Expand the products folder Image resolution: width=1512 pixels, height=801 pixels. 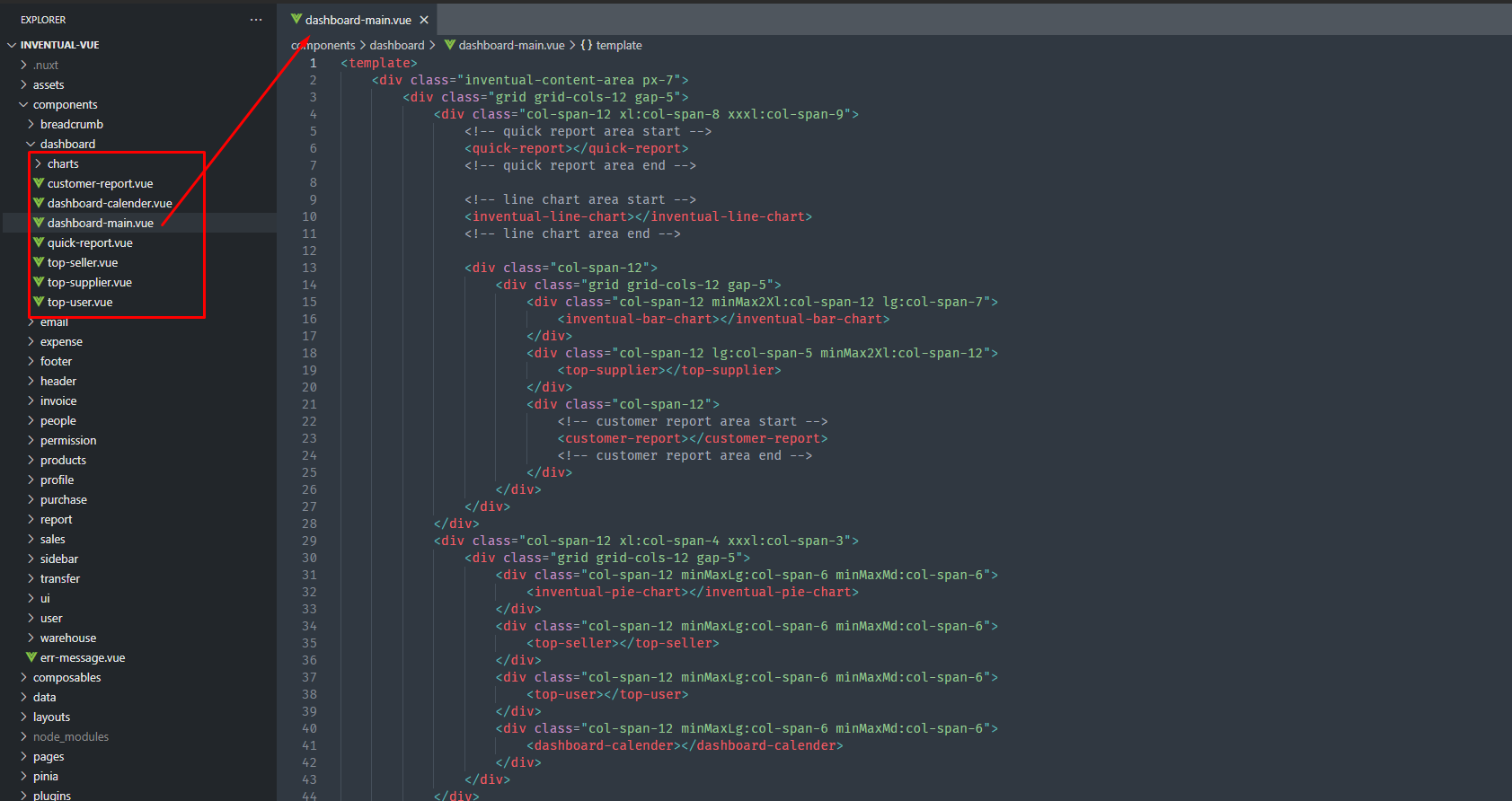31,460
